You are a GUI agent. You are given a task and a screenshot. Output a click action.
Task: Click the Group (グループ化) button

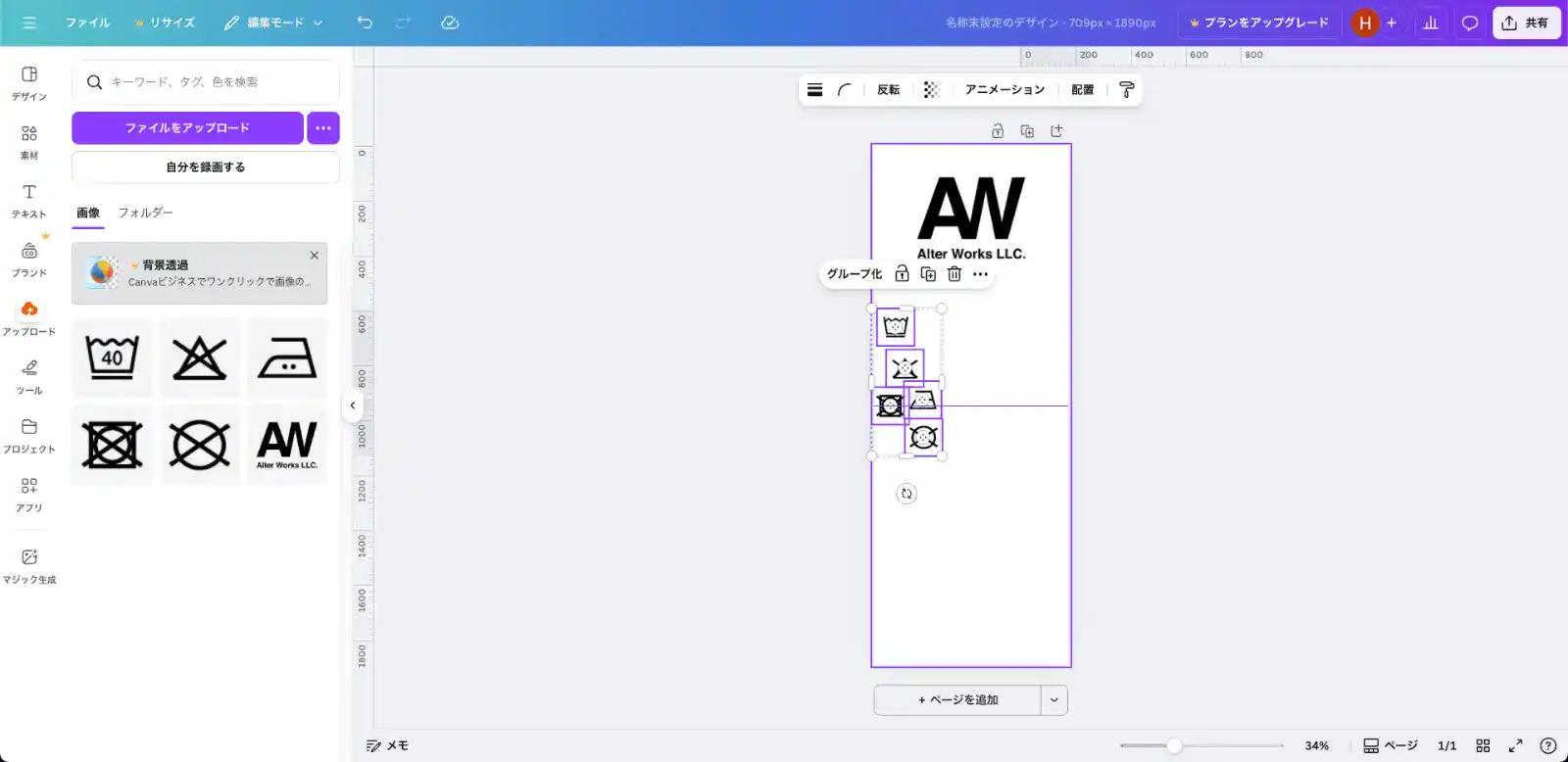(854, 274)
